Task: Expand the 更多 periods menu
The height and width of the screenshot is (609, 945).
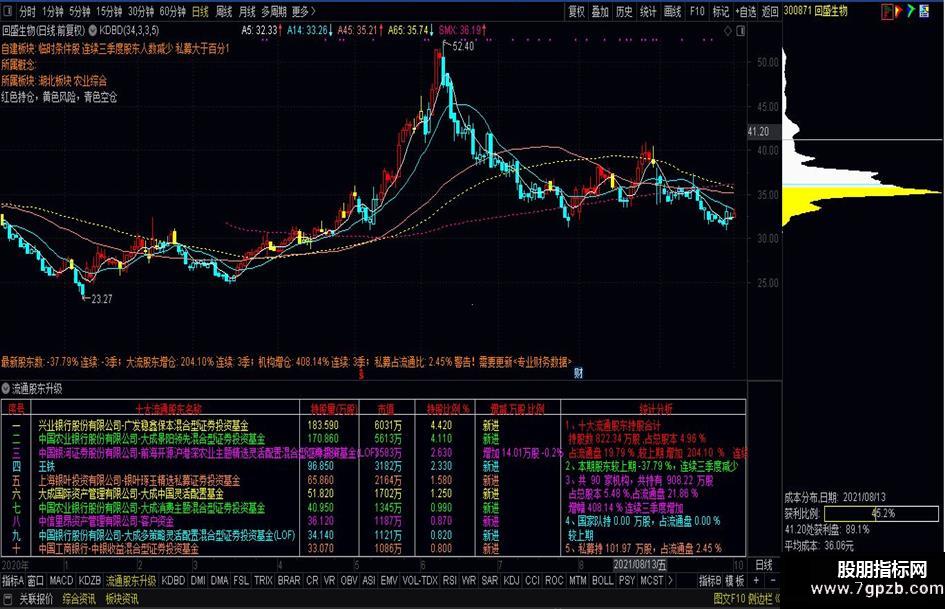Action: click(303, 11)
